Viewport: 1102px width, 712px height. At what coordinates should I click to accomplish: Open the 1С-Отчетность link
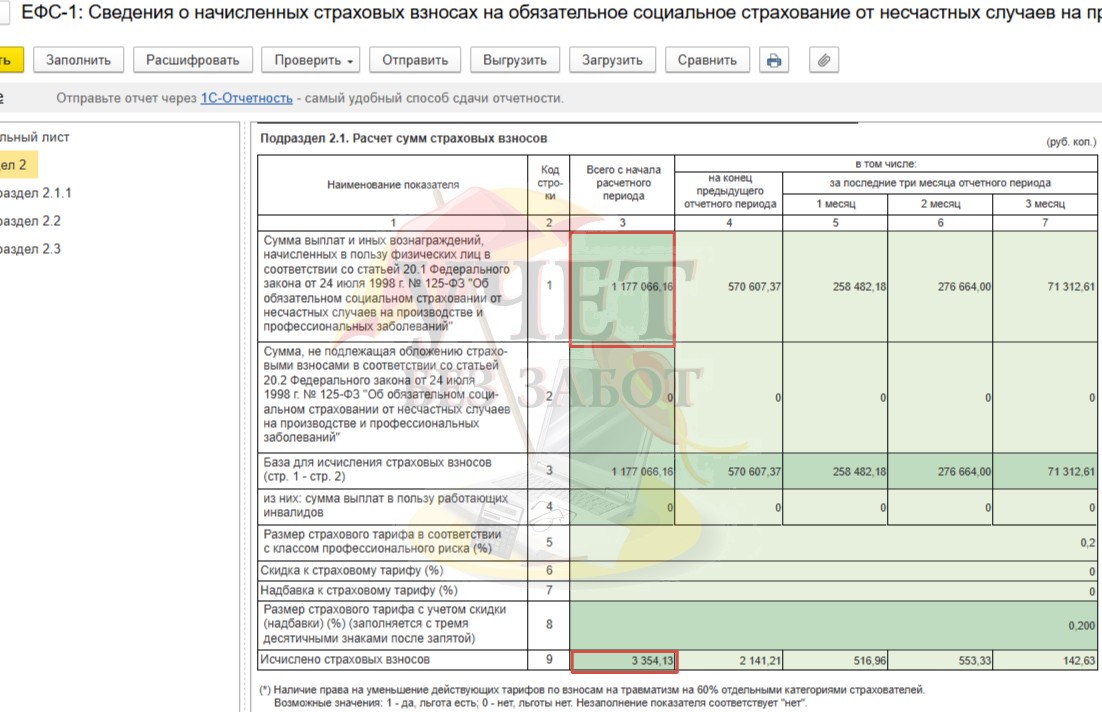click(247, 98)
